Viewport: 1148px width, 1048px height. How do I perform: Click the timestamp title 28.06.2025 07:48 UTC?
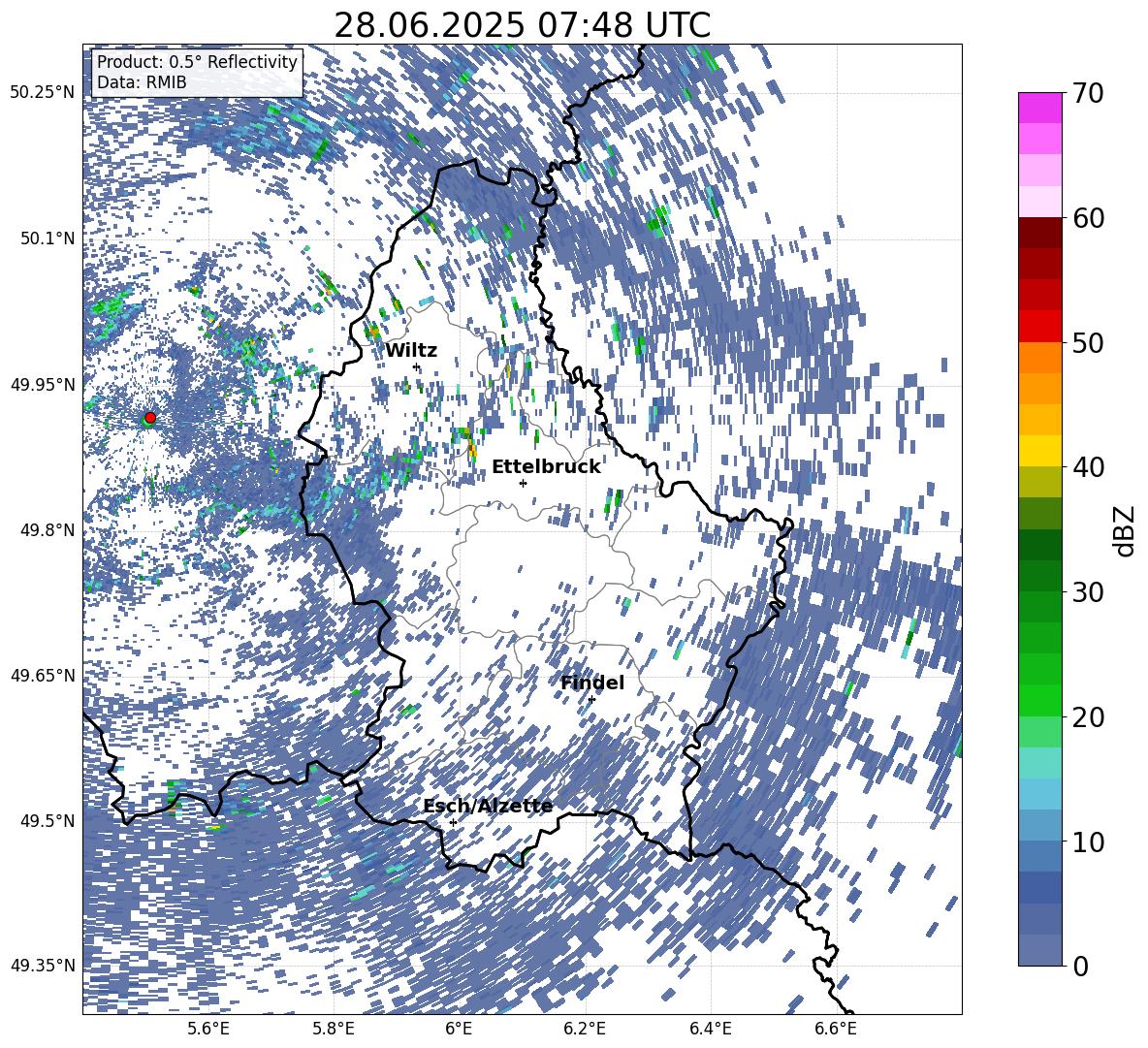pyautogui.click(x=522, y=25)
